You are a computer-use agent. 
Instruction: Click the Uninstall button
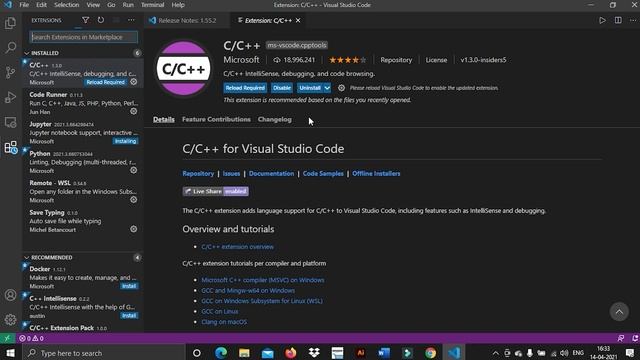(x=310, y=88)
